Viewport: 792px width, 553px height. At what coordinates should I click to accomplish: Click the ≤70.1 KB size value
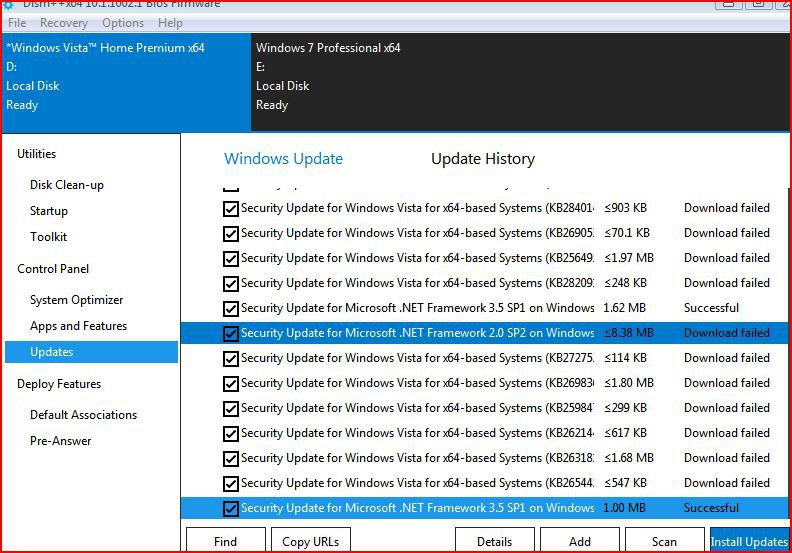point(627,233)
